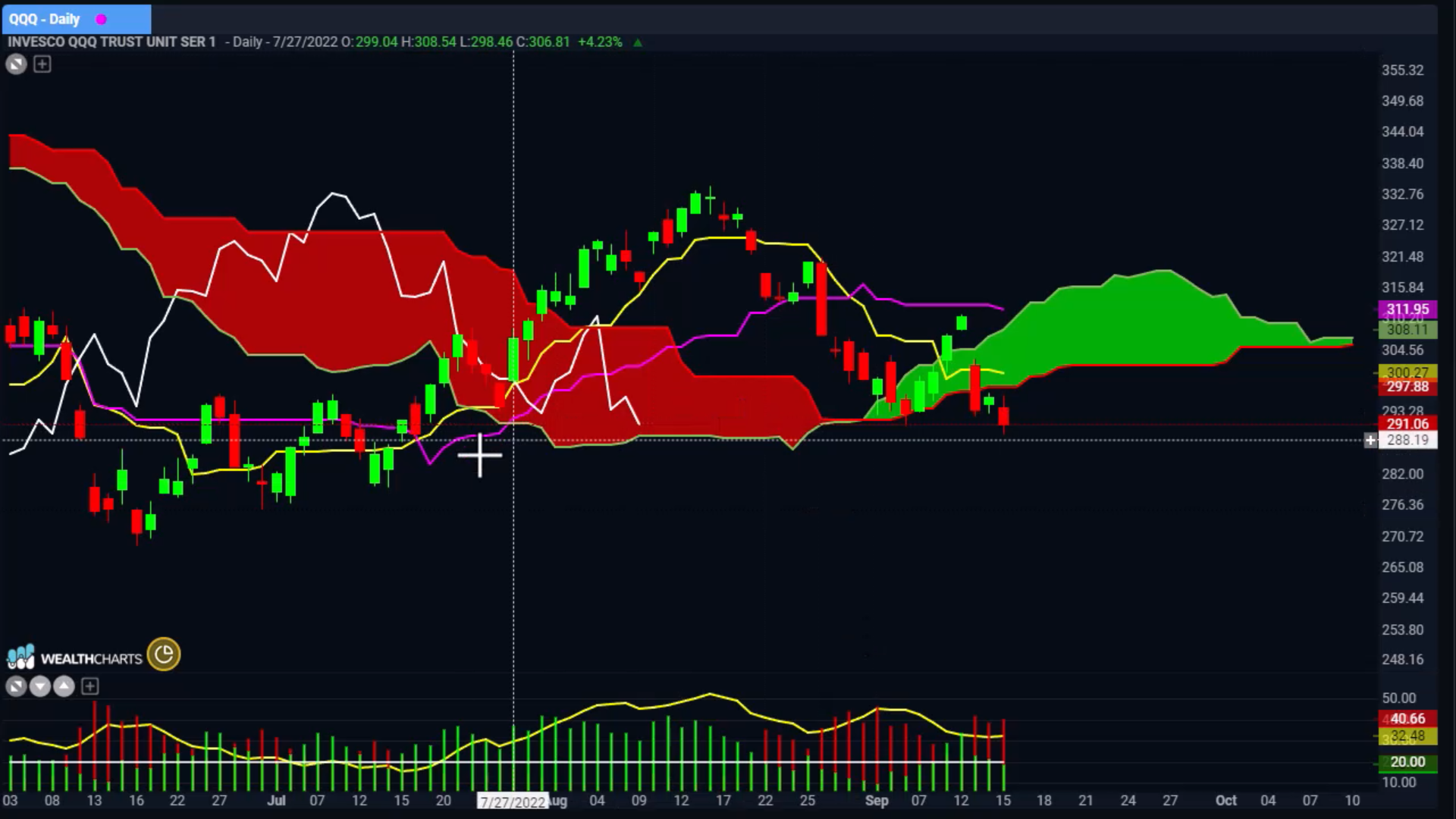Screen dimensions: 1456x819
Task: Click the 355.32 price axis value
Action: tap(1402, 71)
